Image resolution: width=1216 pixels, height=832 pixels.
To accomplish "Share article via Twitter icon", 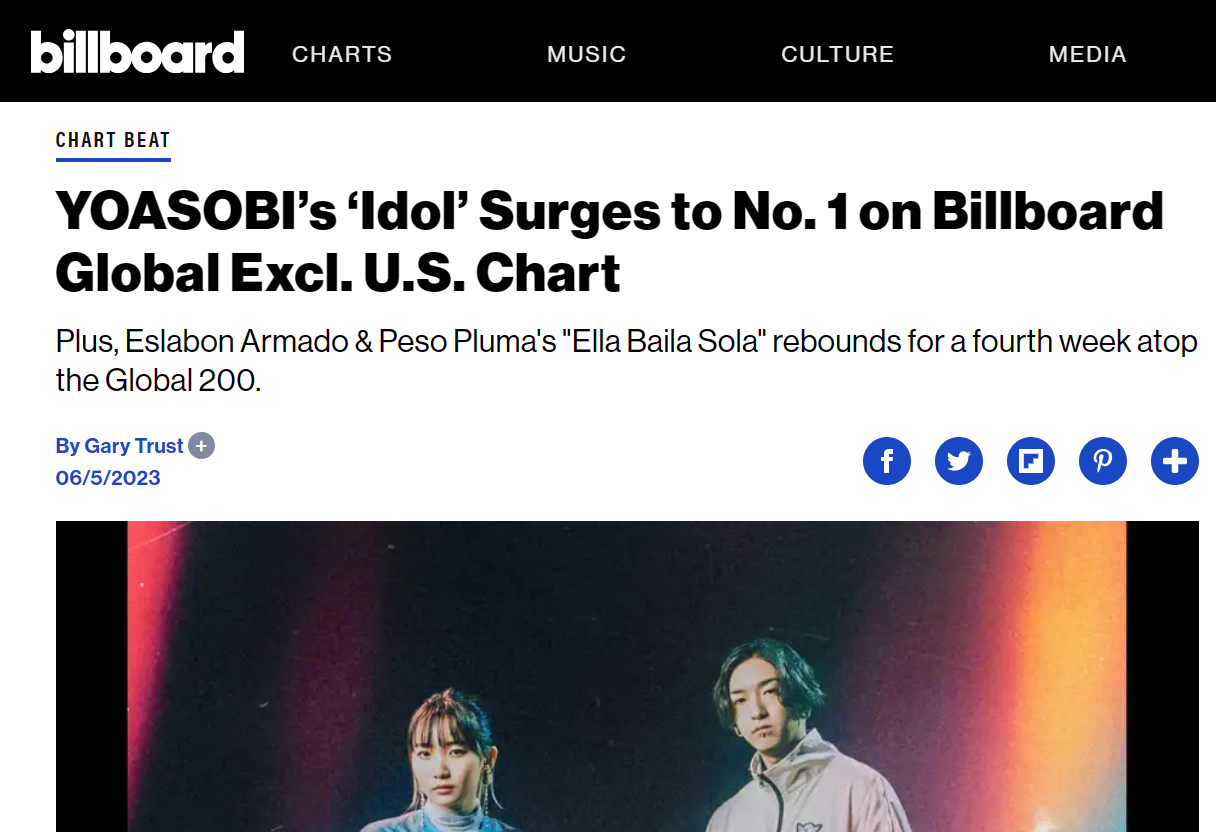I will 959,461.
